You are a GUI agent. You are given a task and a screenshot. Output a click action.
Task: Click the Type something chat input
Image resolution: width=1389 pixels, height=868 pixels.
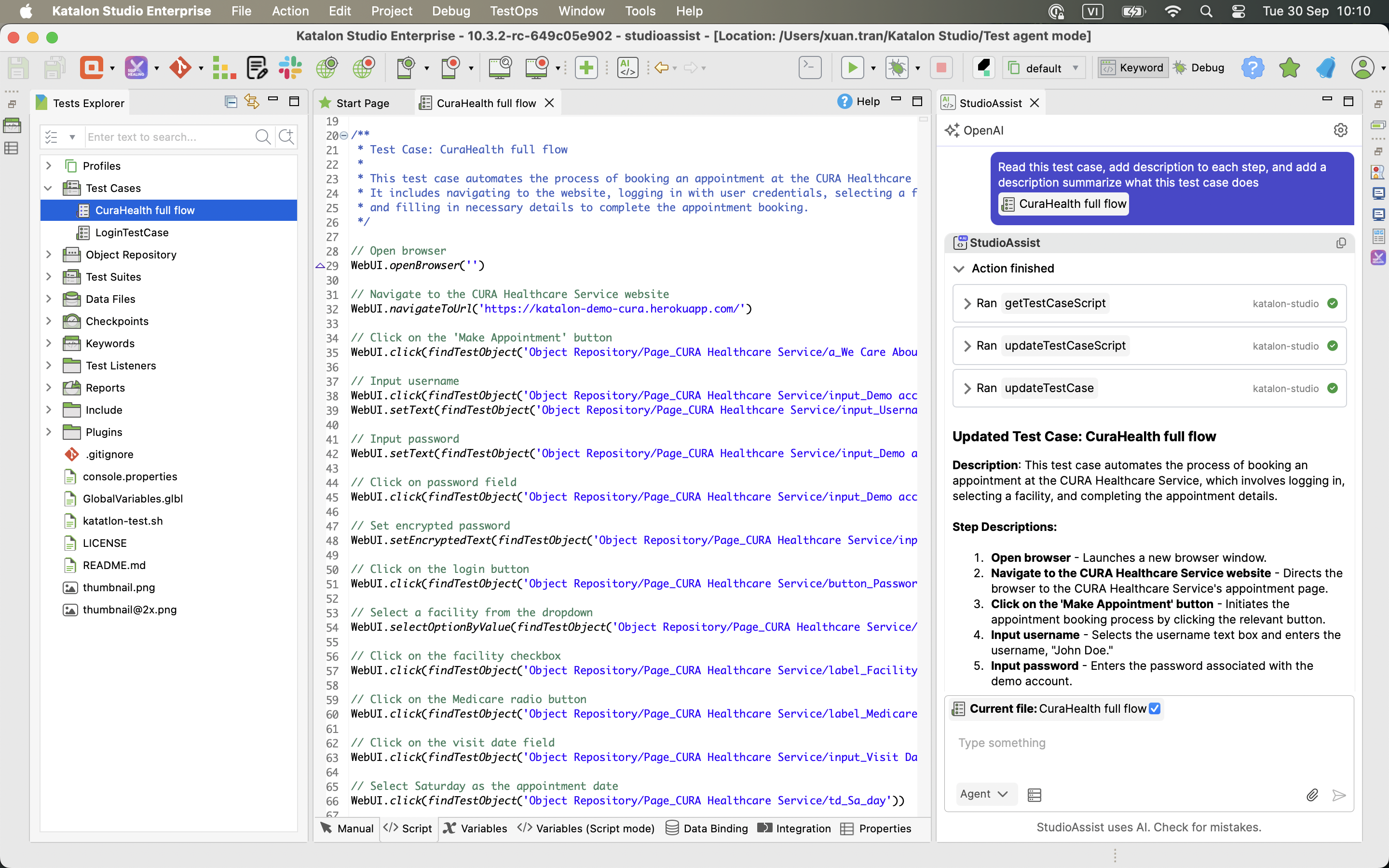click(x=1149, y=743)
